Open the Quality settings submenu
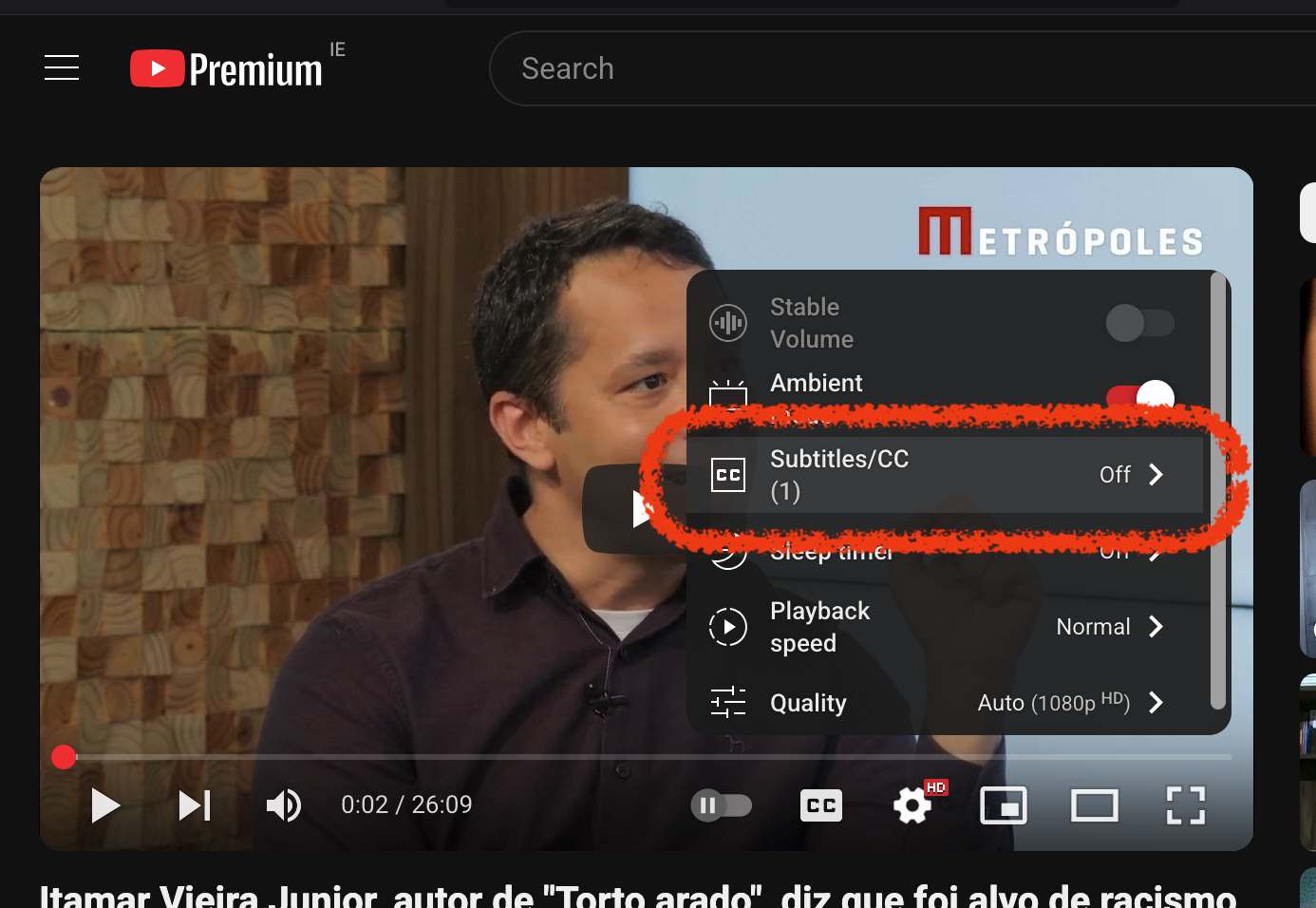 (949, 703)
